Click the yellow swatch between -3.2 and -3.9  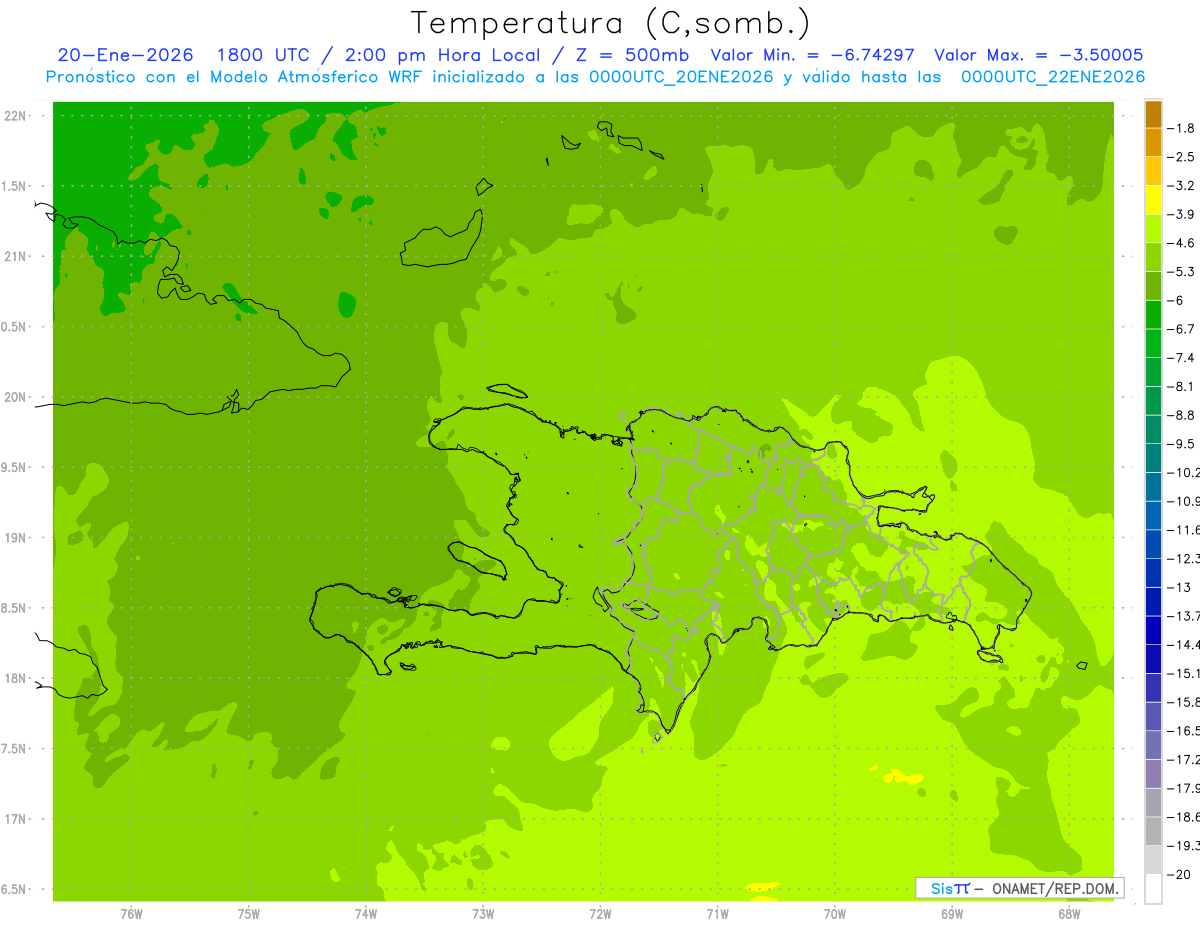pos(1153,200)
